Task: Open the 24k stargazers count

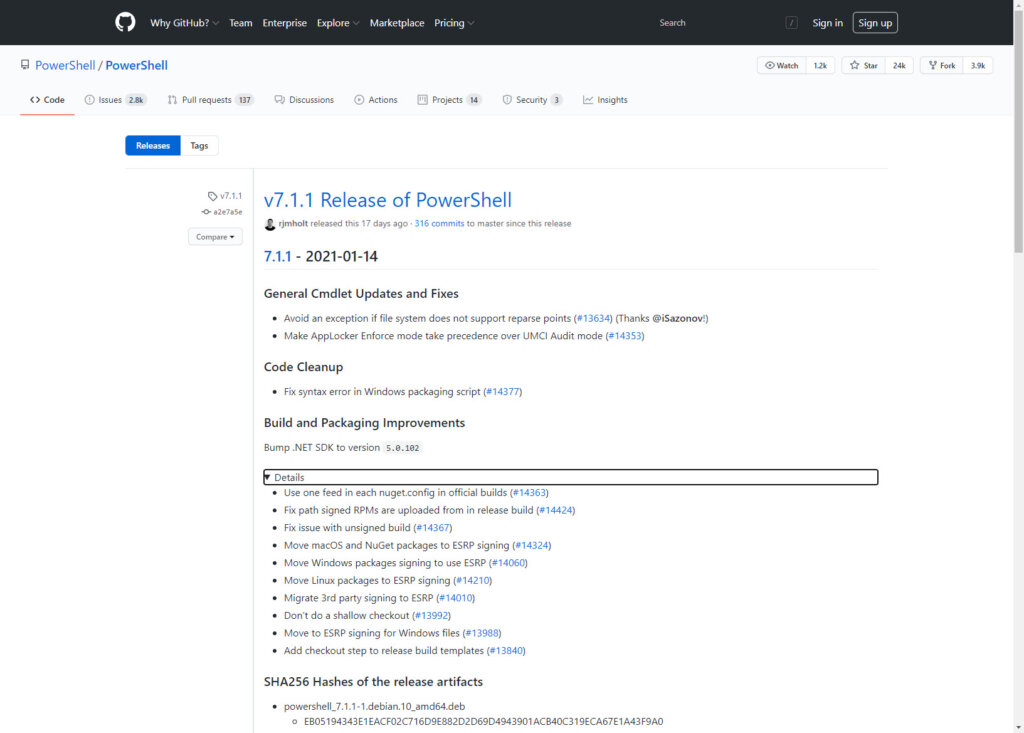Action: click(899, 65)
